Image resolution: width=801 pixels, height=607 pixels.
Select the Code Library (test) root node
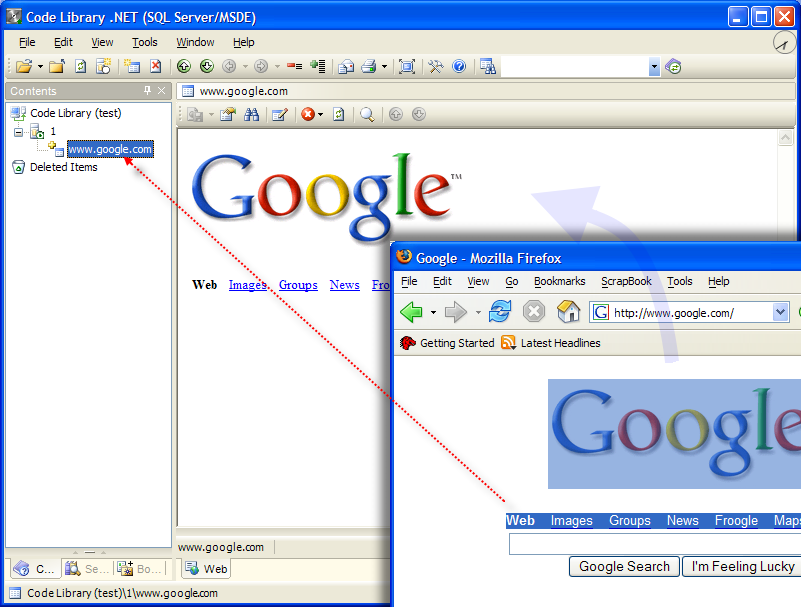point(76,113)
